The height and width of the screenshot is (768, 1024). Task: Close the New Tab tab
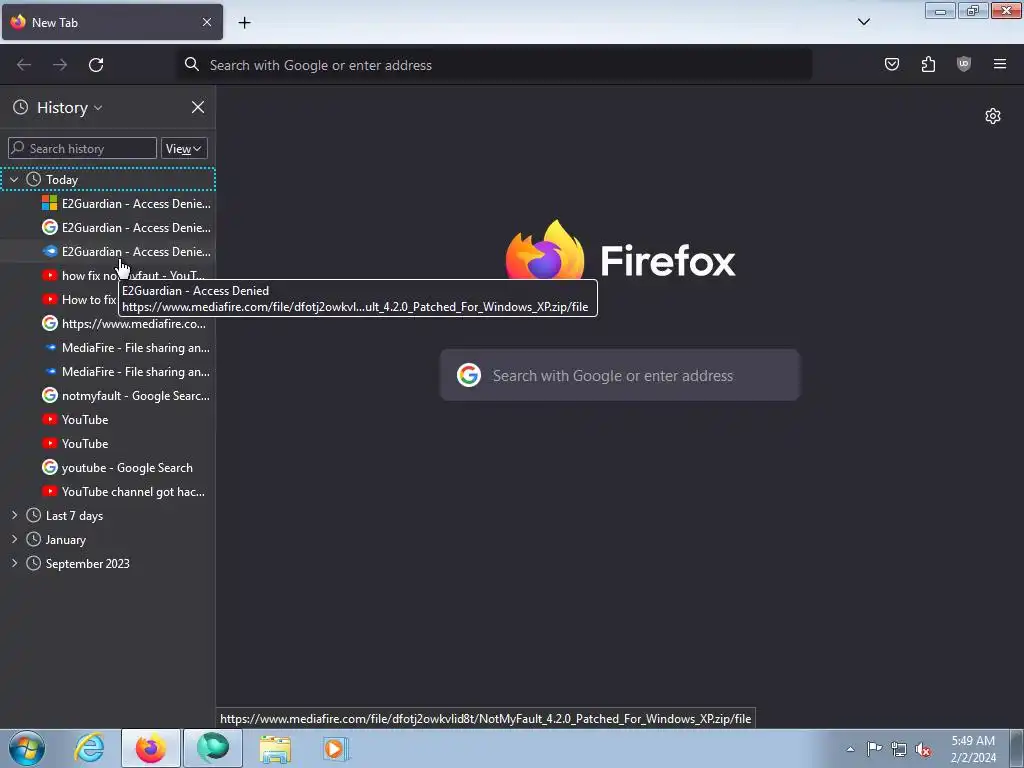coord(206,22)
